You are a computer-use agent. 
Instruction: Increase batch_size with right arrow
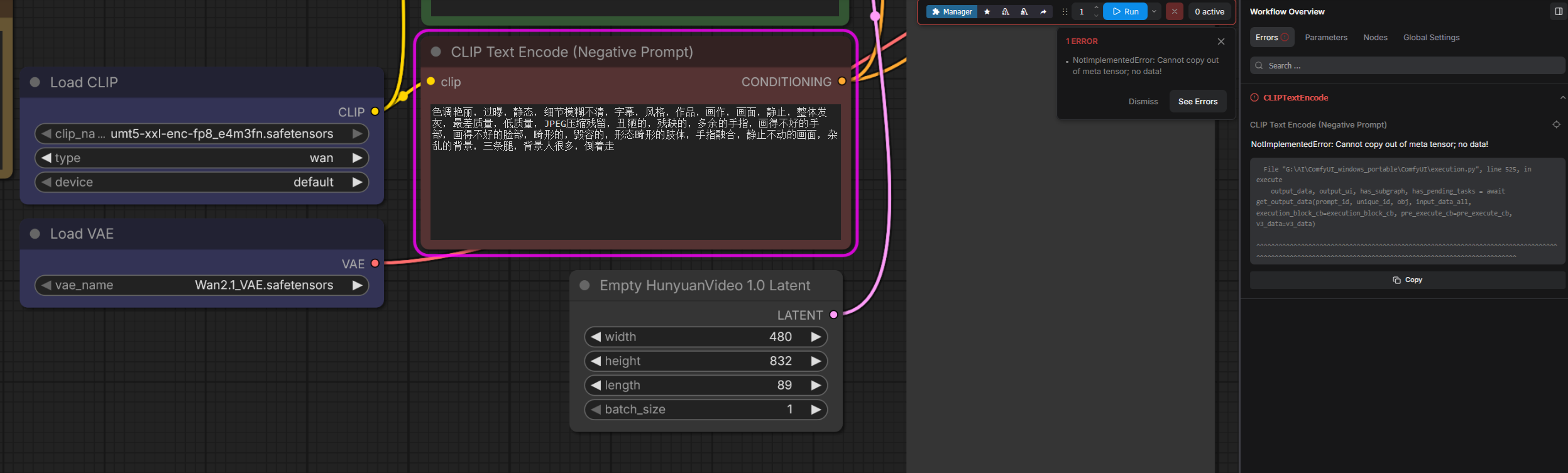(x=816, y=410)
